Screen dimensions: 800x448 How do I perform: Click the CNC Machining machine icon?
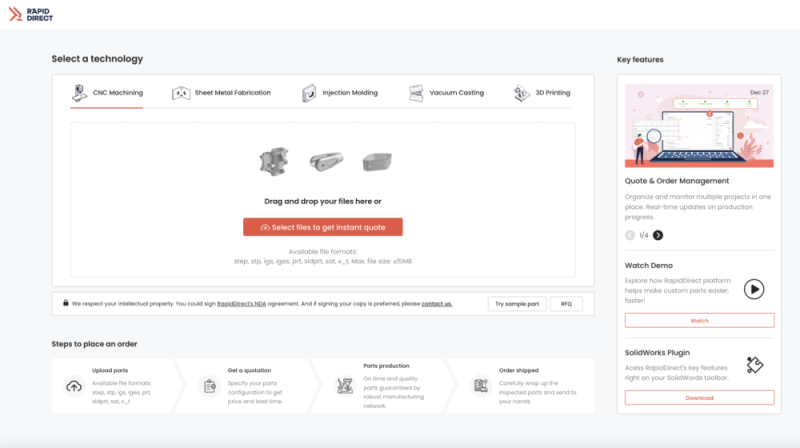79,93
